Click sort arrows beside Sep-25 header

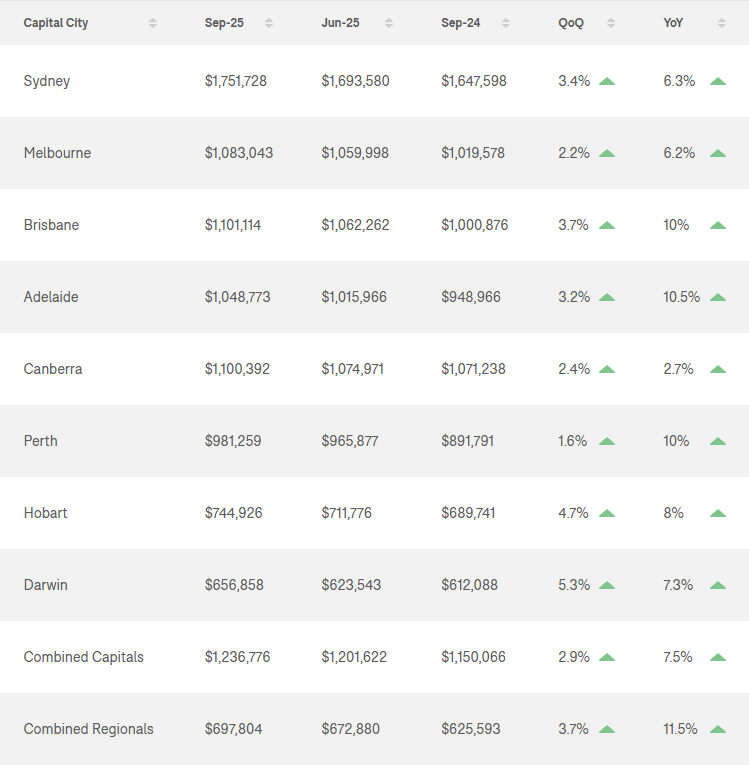pos(269,23)
